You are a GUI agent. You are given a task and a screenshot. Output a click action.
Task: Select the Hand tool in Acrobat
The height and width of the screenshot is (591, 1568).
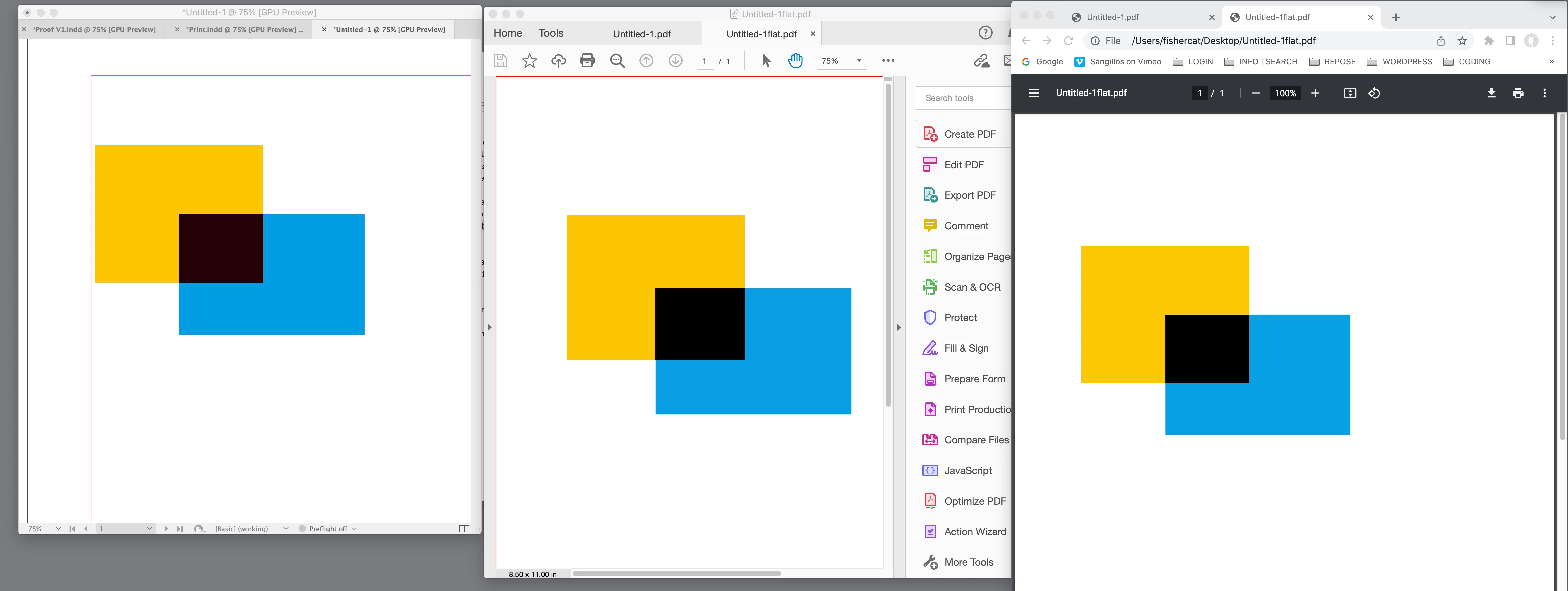(795, 60)
